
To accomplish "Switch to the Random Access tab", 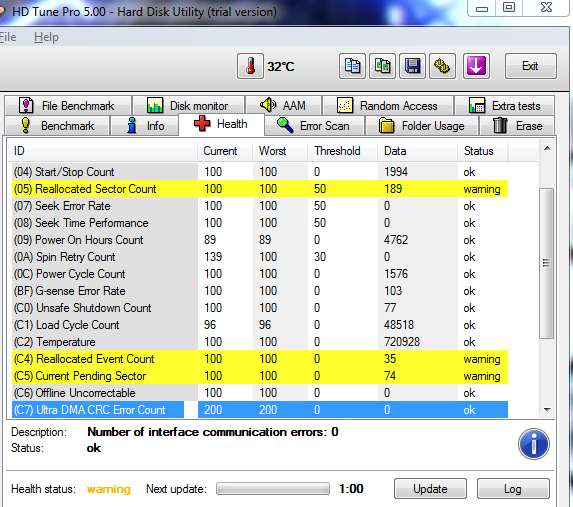I will pyautogui.click(x=388, y=106).
